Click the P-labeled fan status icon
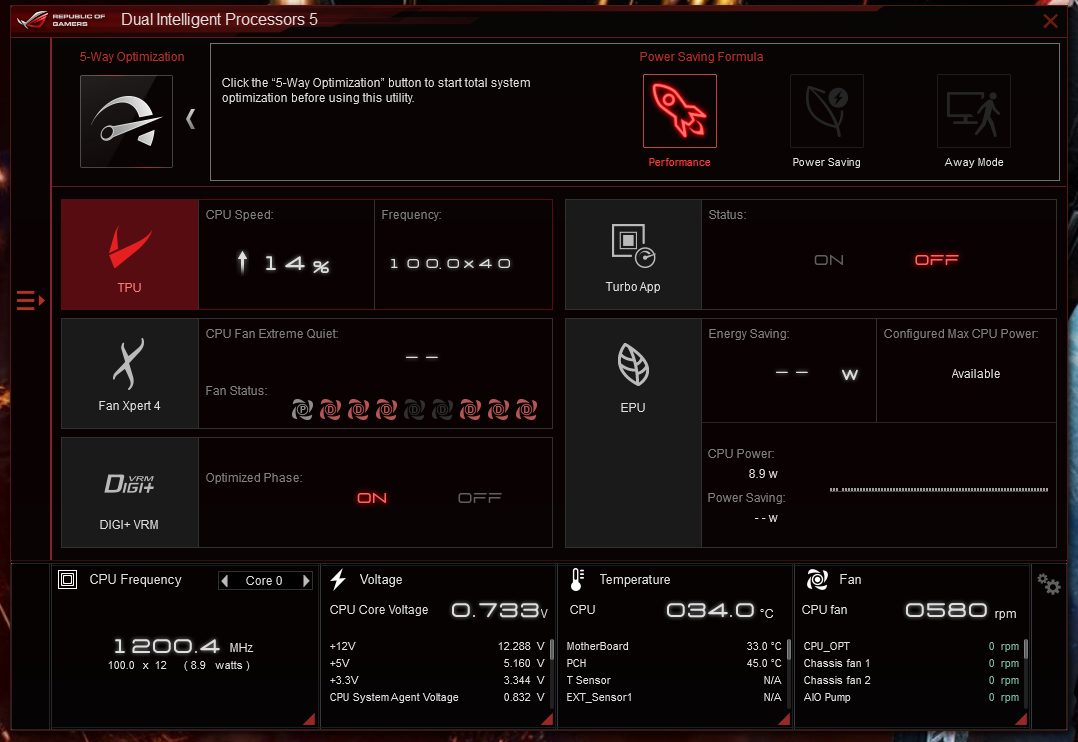 point(302,410)
